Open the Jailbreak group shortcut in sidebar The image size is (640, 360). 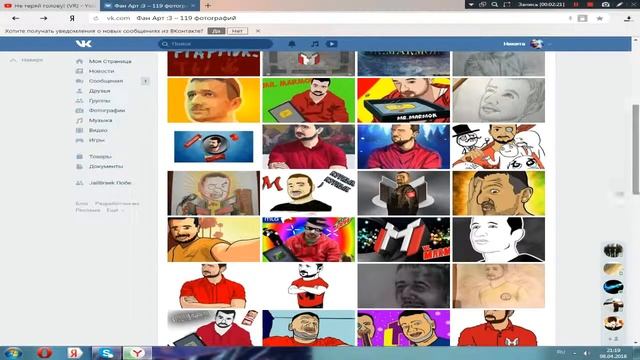point(110,183)
